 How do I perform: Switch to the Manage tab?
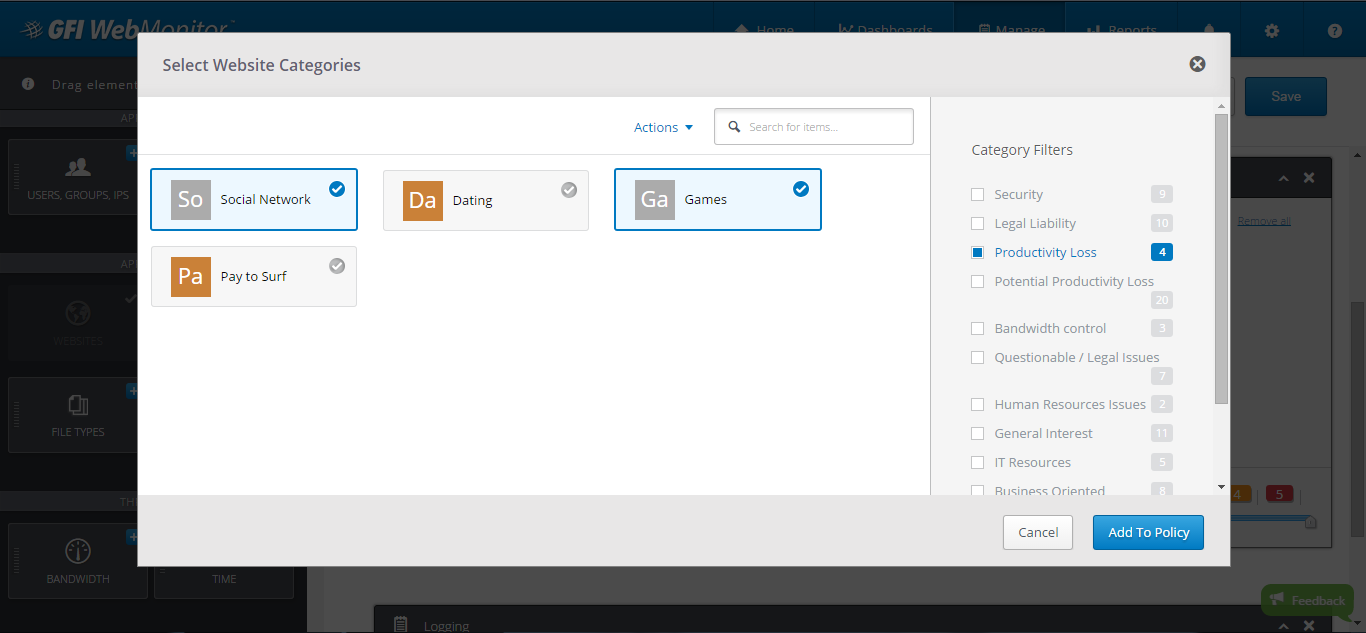[1011, 30]
